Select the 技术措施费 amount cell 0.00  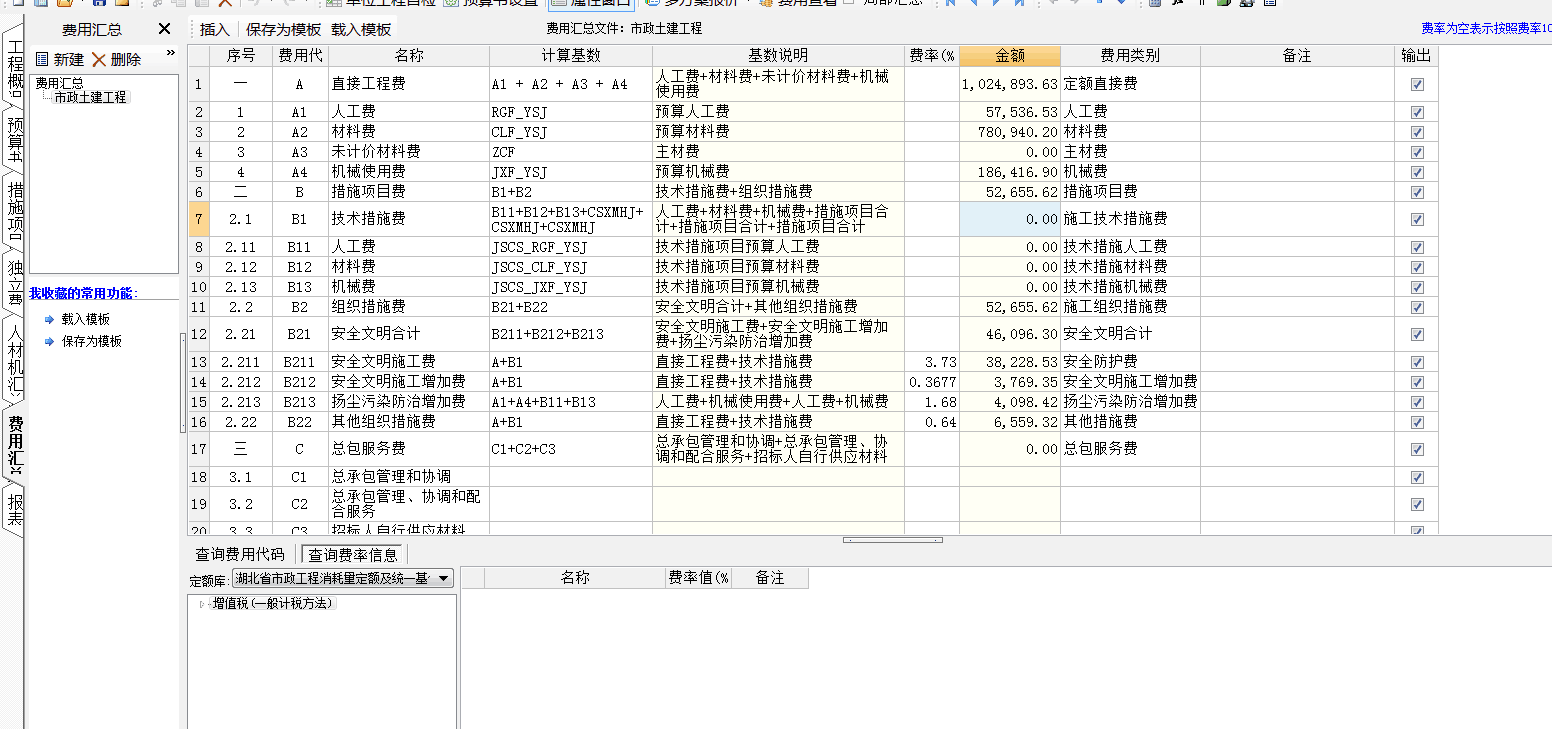[x=1010, y=219]
